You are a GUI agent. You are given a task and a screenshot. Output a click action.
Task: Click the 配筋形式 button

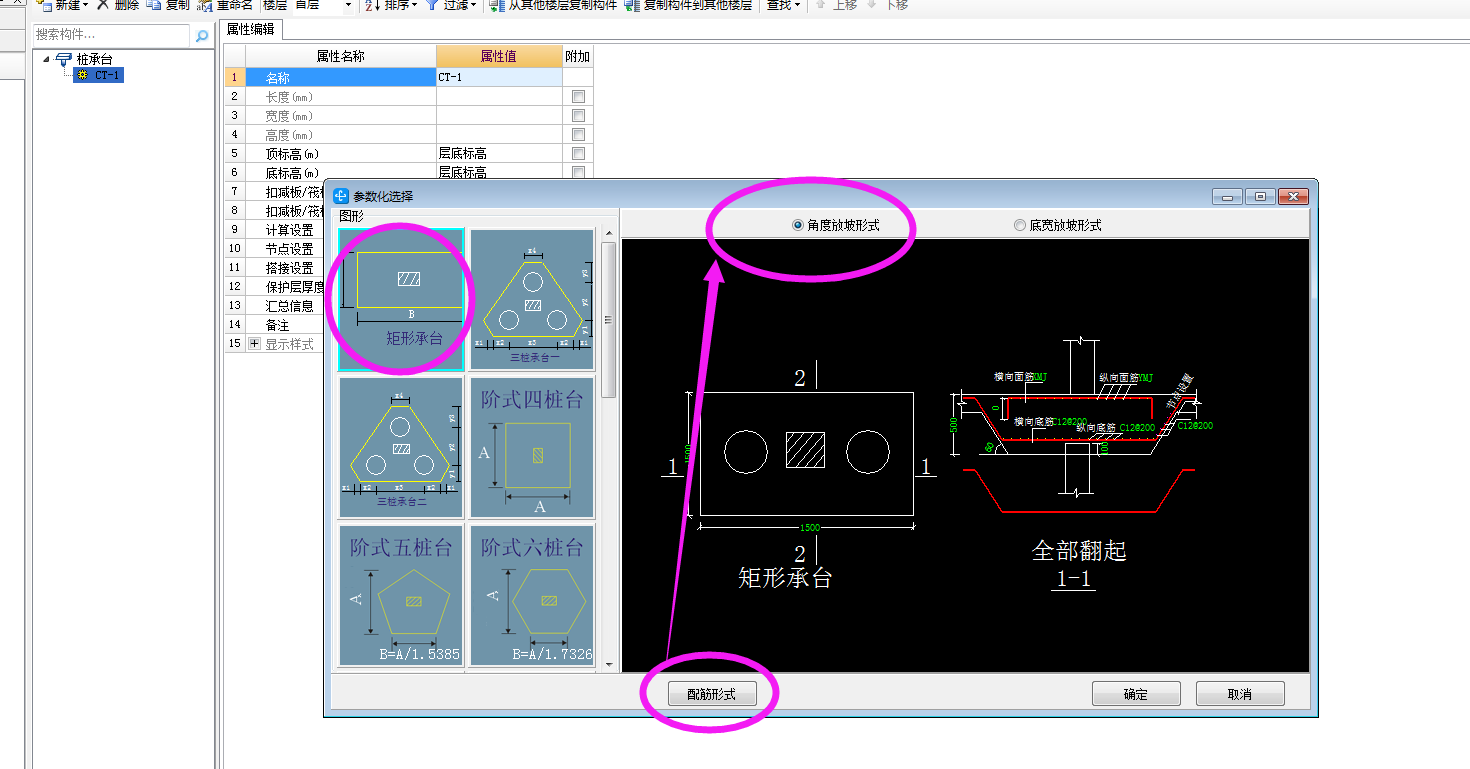(x=711, y=694)
